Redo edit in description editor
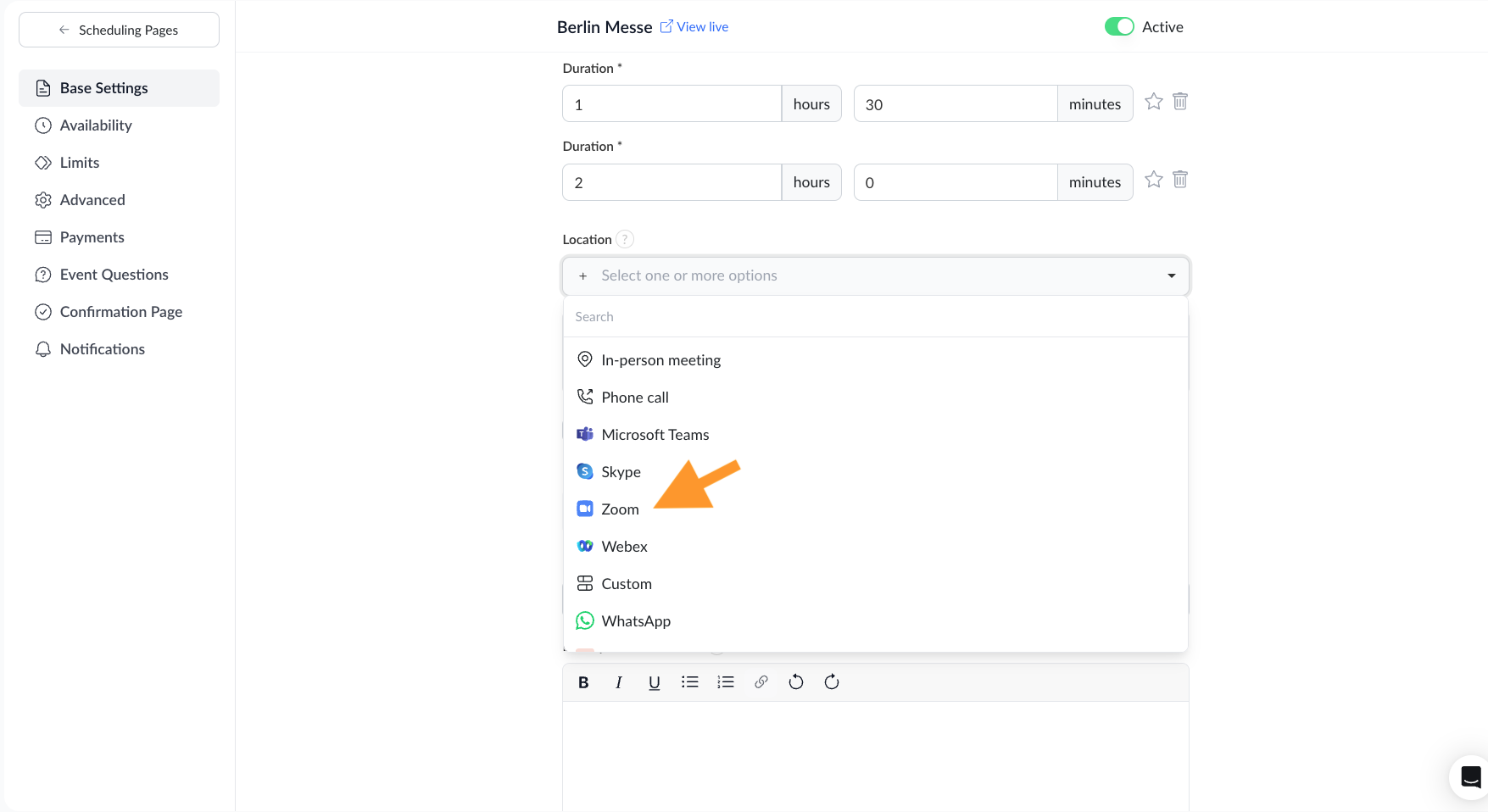1488x812 pixels. point(832,682)
